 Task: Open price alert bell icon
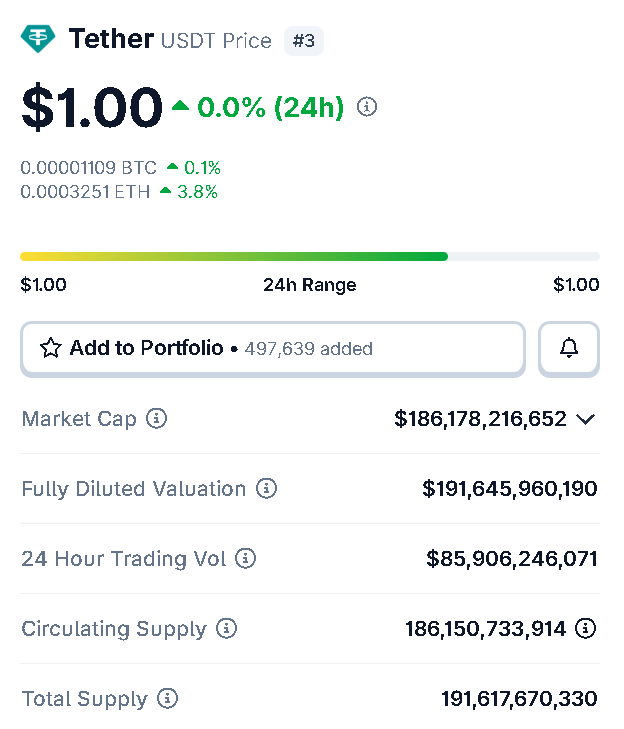click(x=569, y=348)
